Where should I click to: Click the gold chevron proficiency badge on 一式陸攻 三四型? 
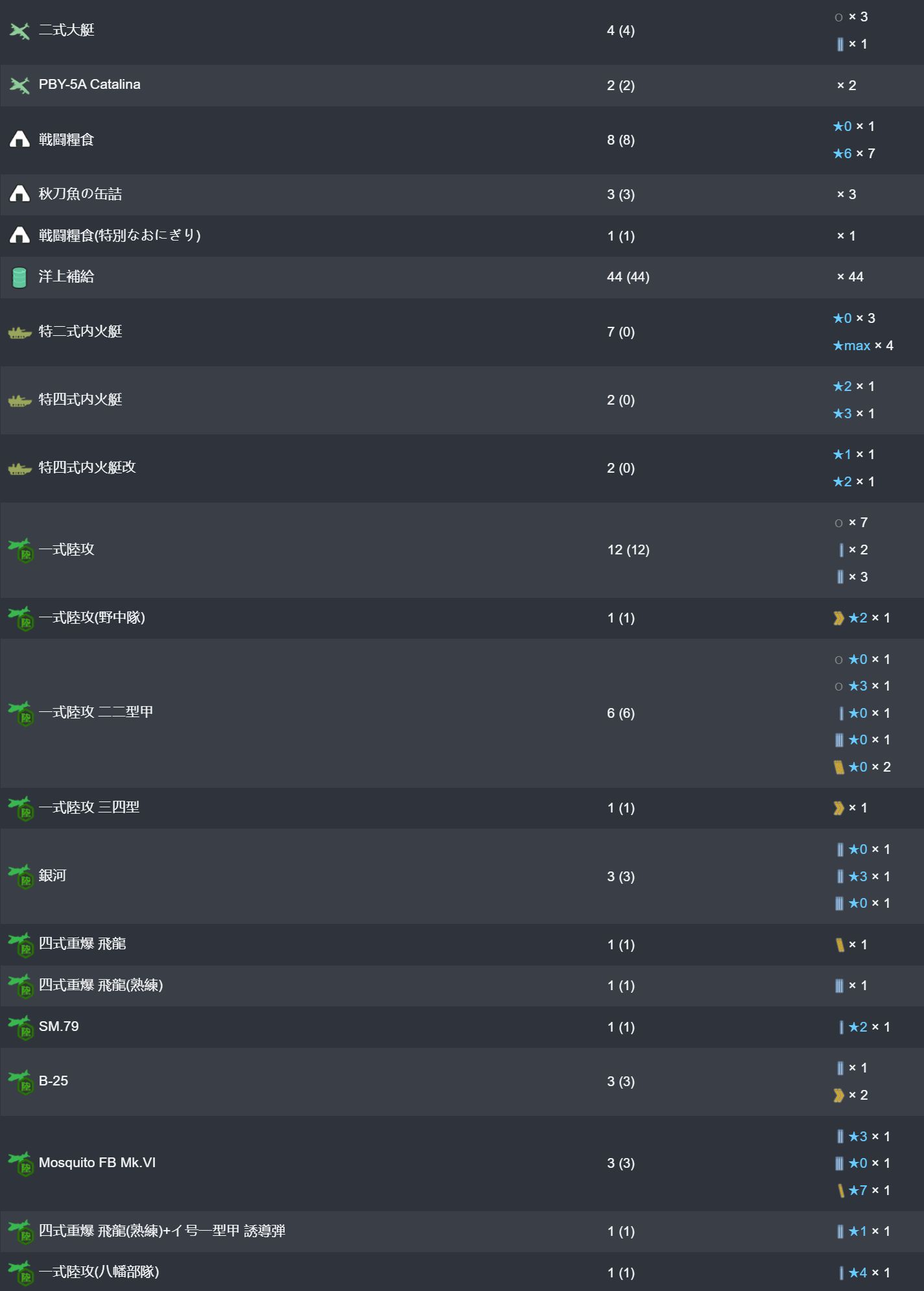[x=839, y=808]
